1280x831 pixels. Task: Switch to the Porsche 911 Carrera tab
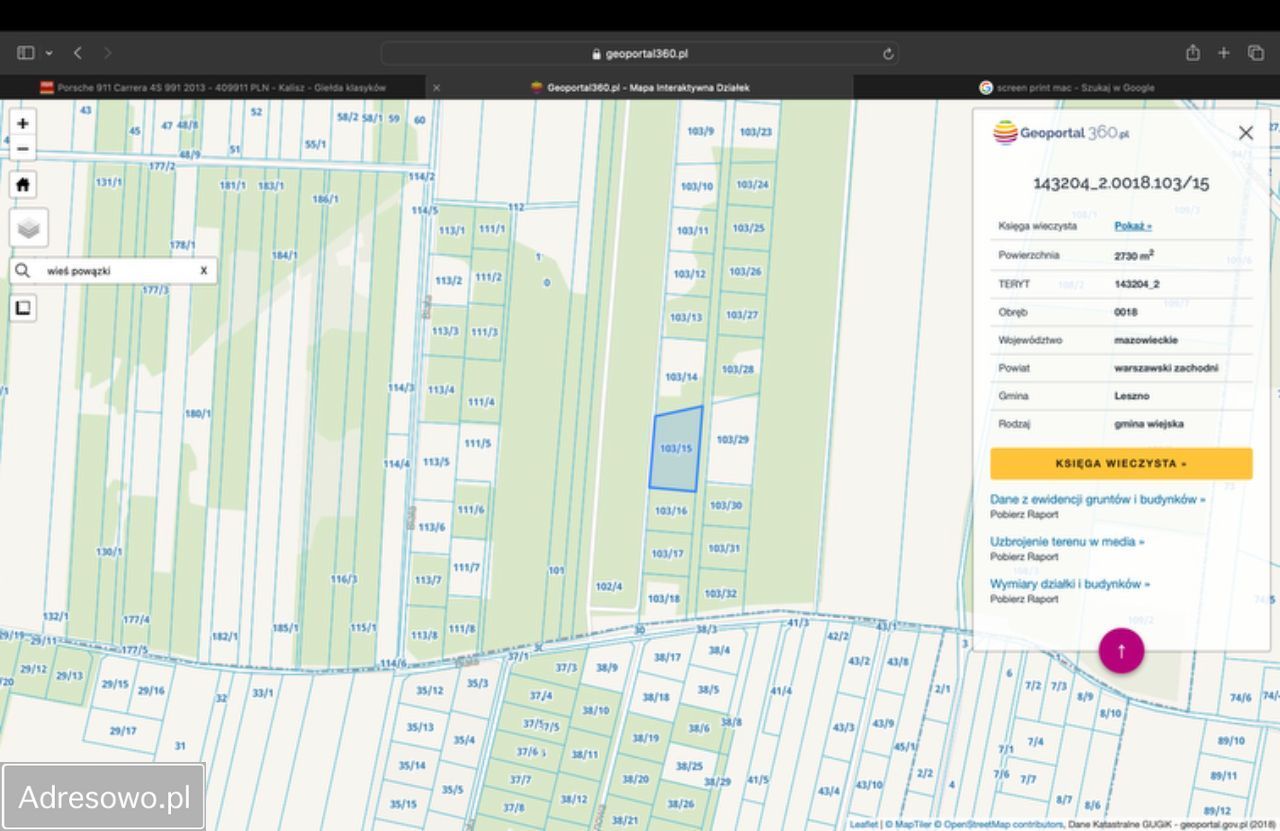213,87
